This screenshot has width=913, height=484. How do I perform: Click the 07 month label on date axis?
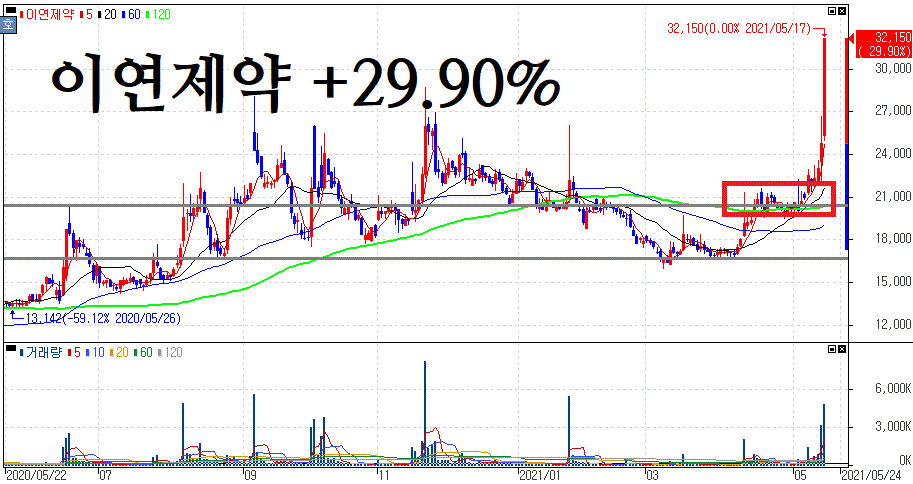pos(105,475)
